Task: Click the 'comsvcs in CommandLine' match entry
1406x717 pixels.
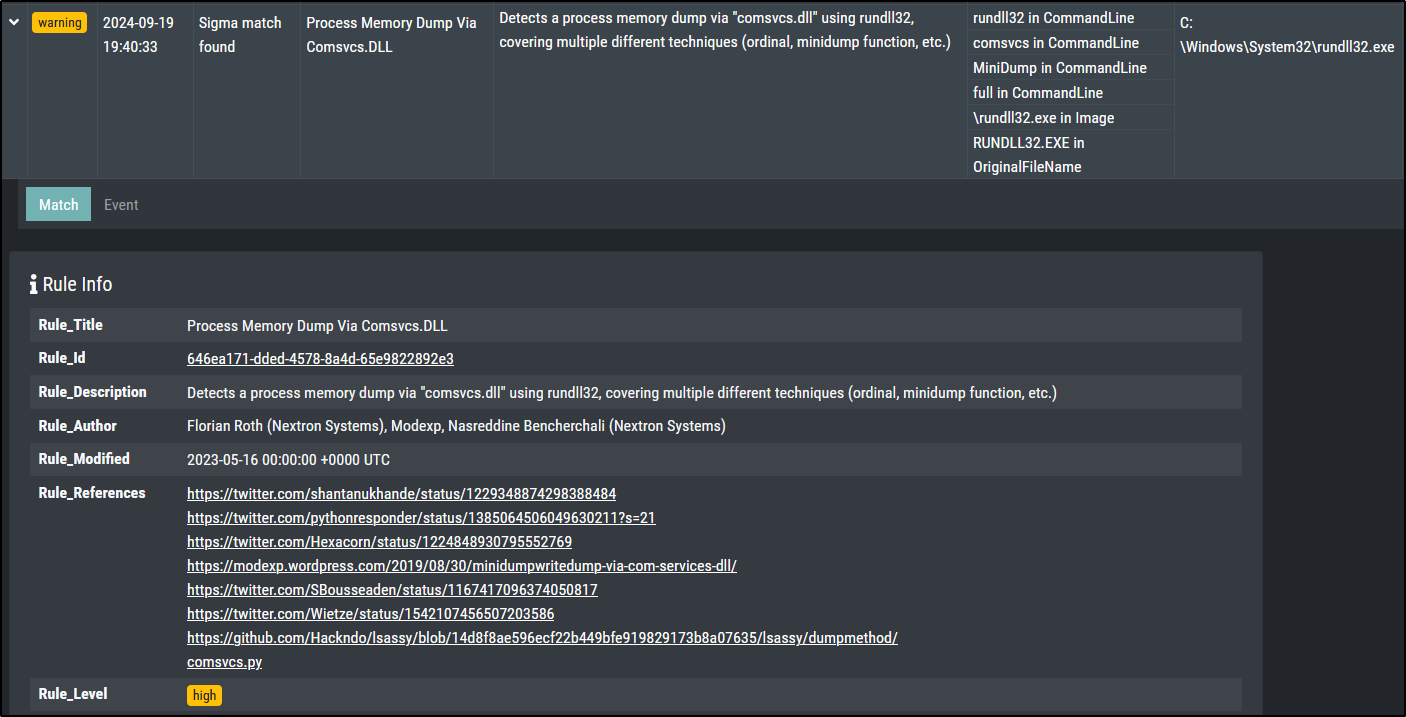Action: (1055, 43)
